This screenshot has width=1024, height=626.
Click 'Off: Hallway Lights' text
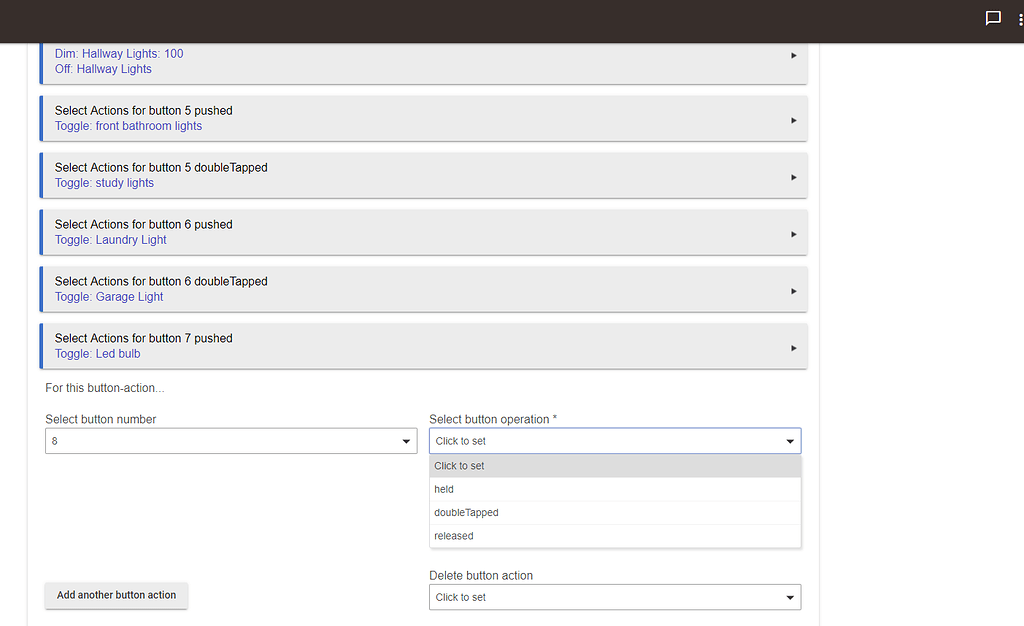pyautogui.click(x=103, y=69)
